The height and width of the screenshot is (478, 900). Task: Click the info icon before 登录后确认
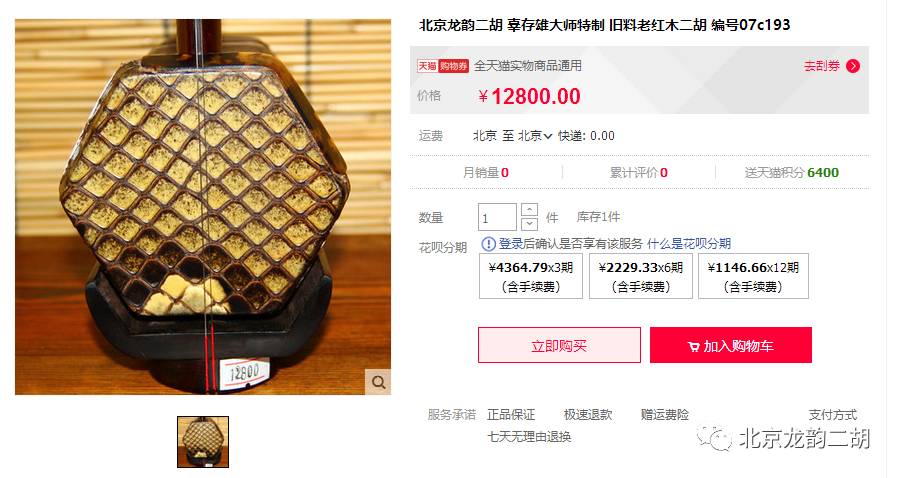pos(488,244)
